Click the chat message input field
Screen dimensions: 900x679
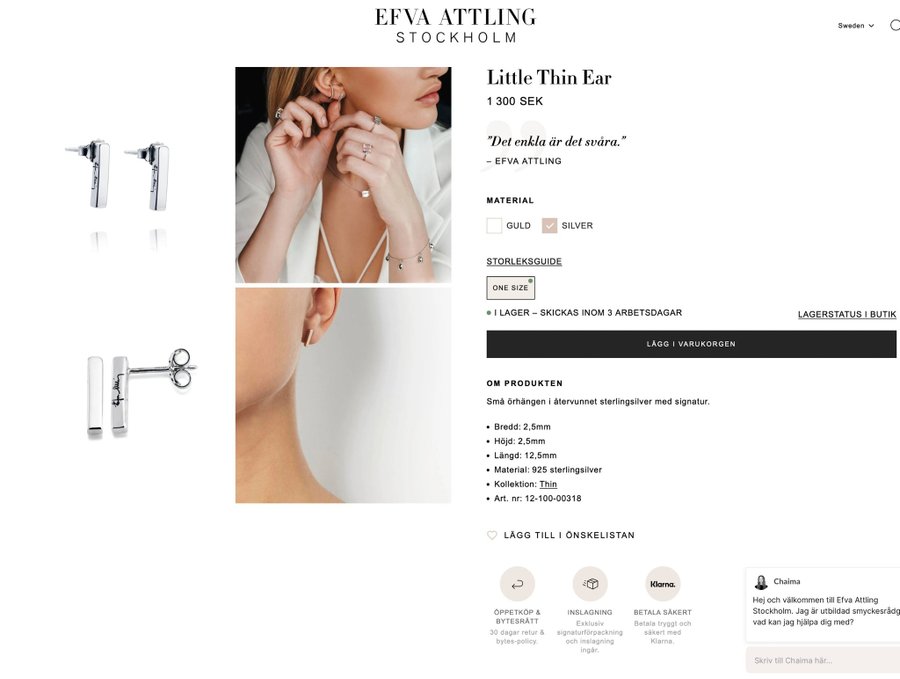[823, 660]
